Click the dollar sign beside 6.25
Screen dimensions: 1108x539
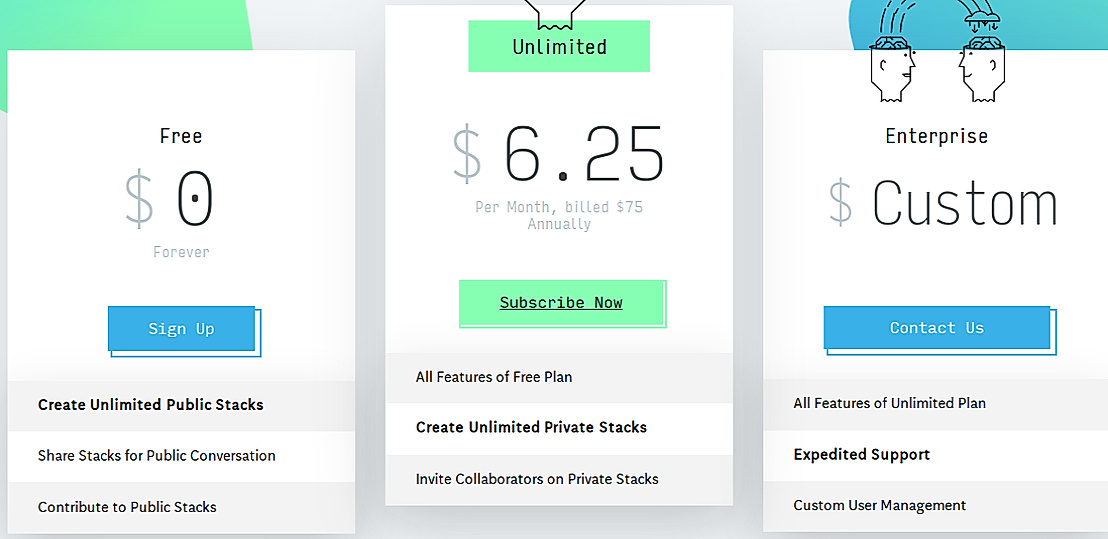tap(467, 153)
